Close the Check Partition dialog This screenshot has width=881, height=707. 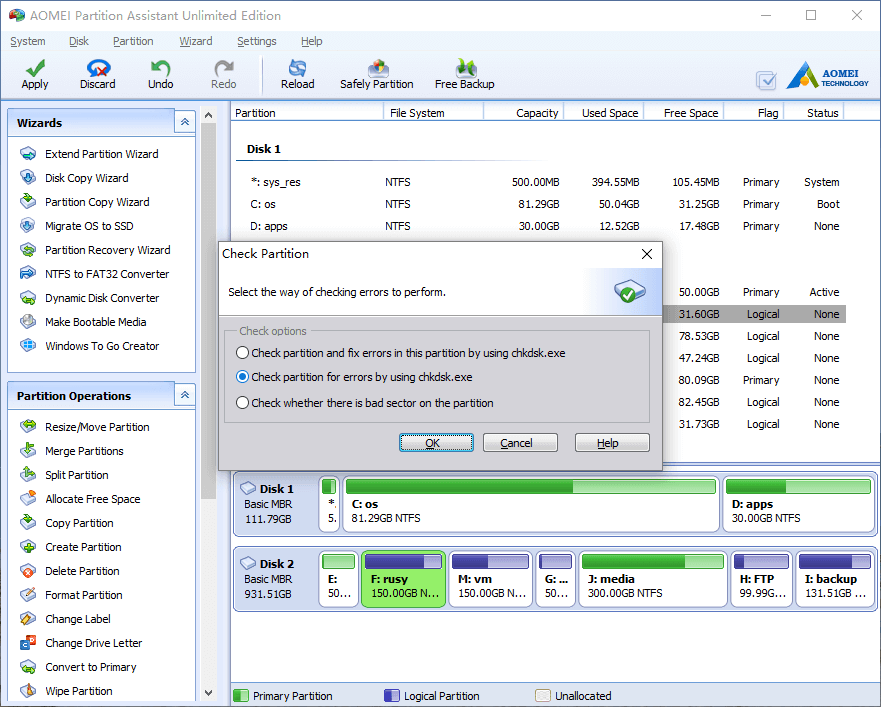coord(647,254)
